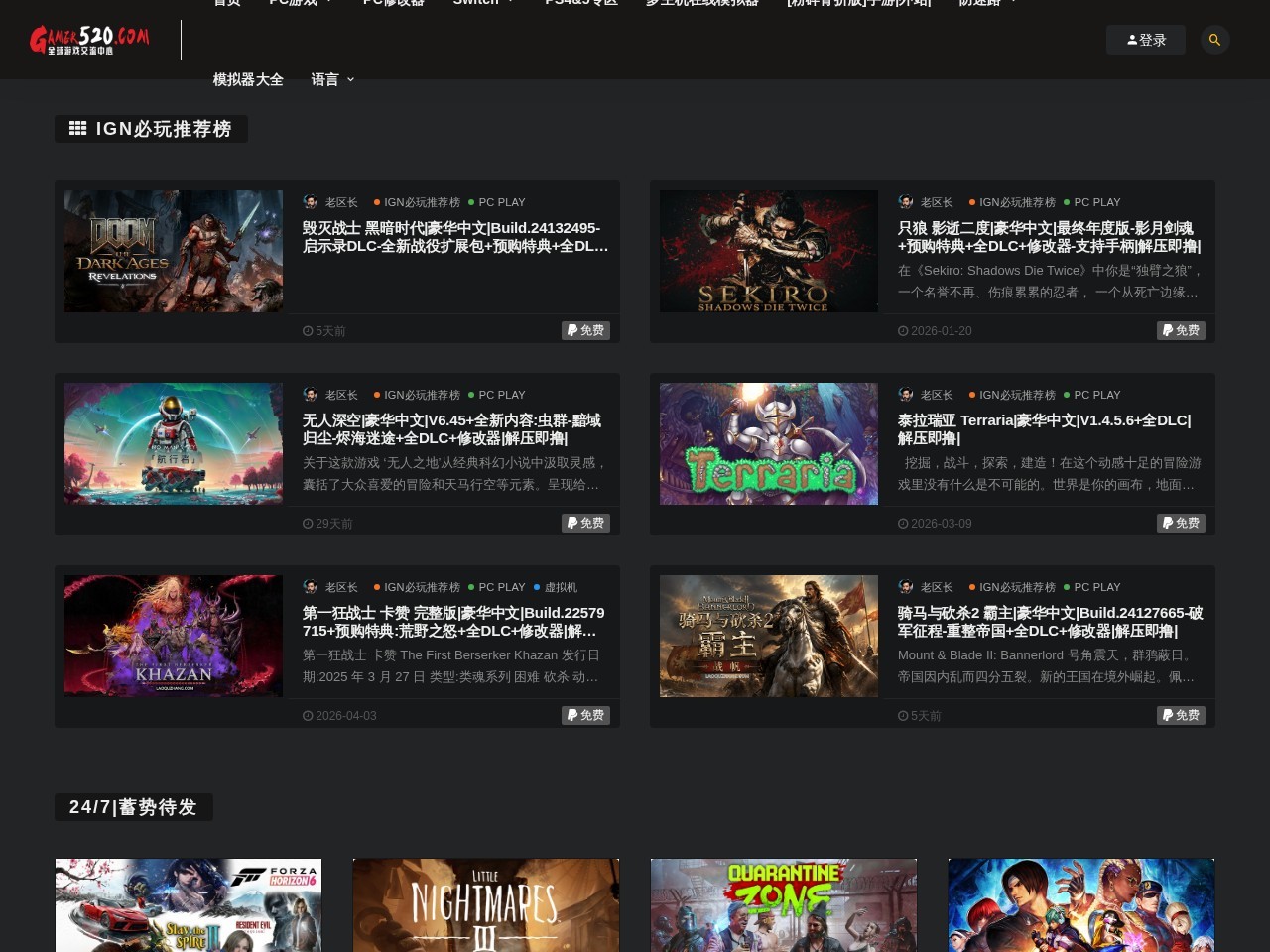This screenshot has width=1270, height=952.
Task: Click the IGN必玩推荐榜 tag on 无人深空 post
Action: [x=417, y=395]
